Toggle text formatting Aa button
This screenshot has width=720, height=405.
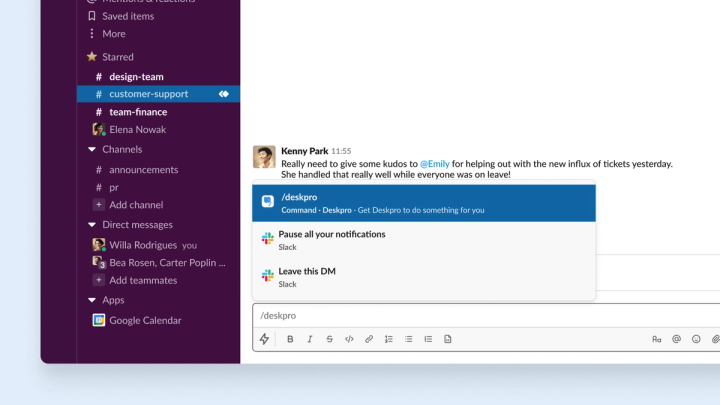657,339
